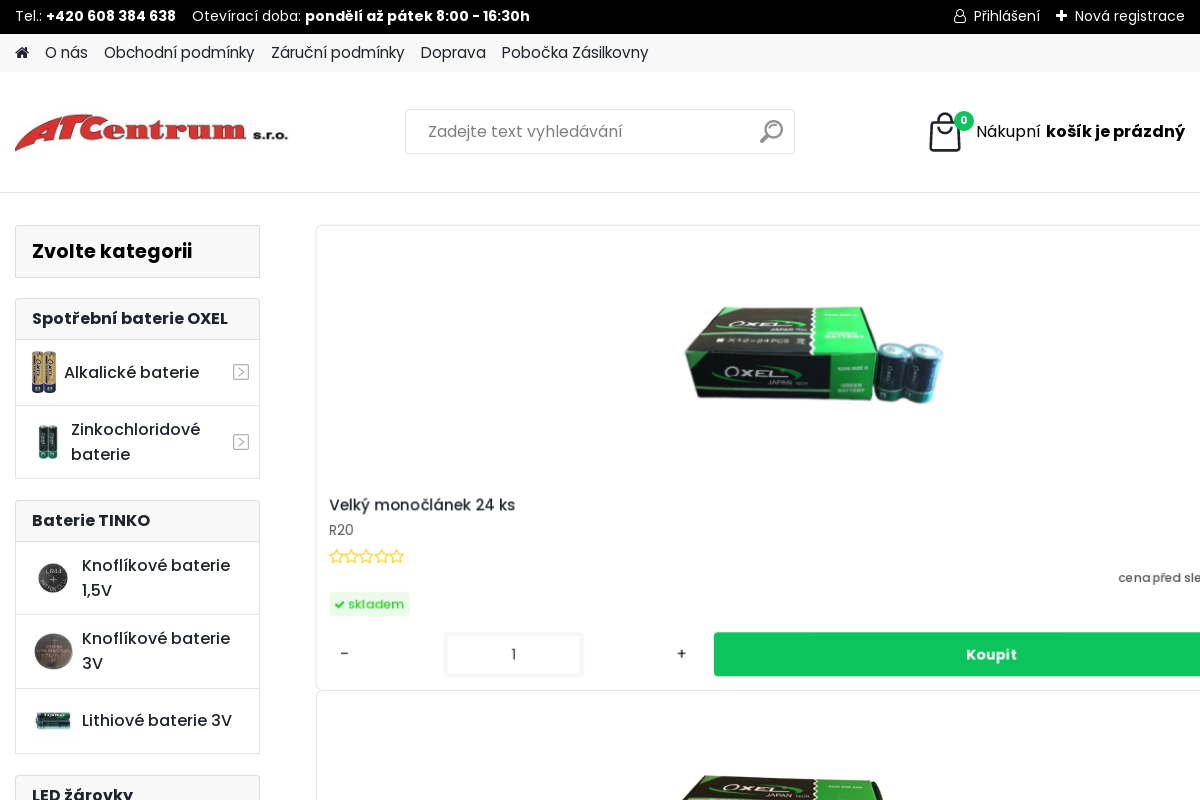Click the Nová registrace link
Image resolution: width=1200 pixels, height=800 pixels.
click(x=1120, y=16)
